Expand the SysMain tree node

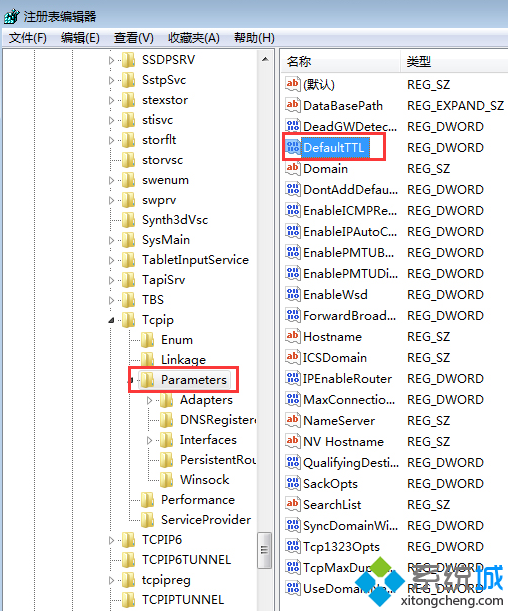(x=111, y=240)
